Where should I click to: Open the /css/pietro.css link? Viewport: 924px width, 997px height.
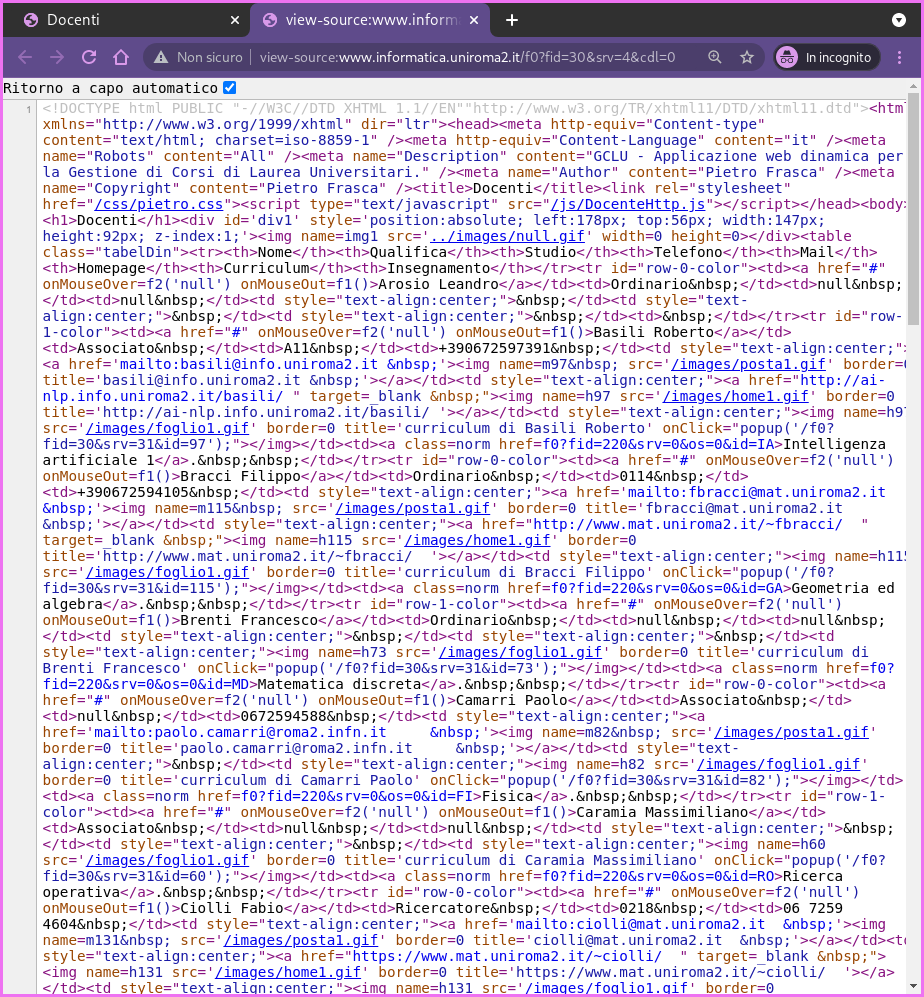(159, 204)
